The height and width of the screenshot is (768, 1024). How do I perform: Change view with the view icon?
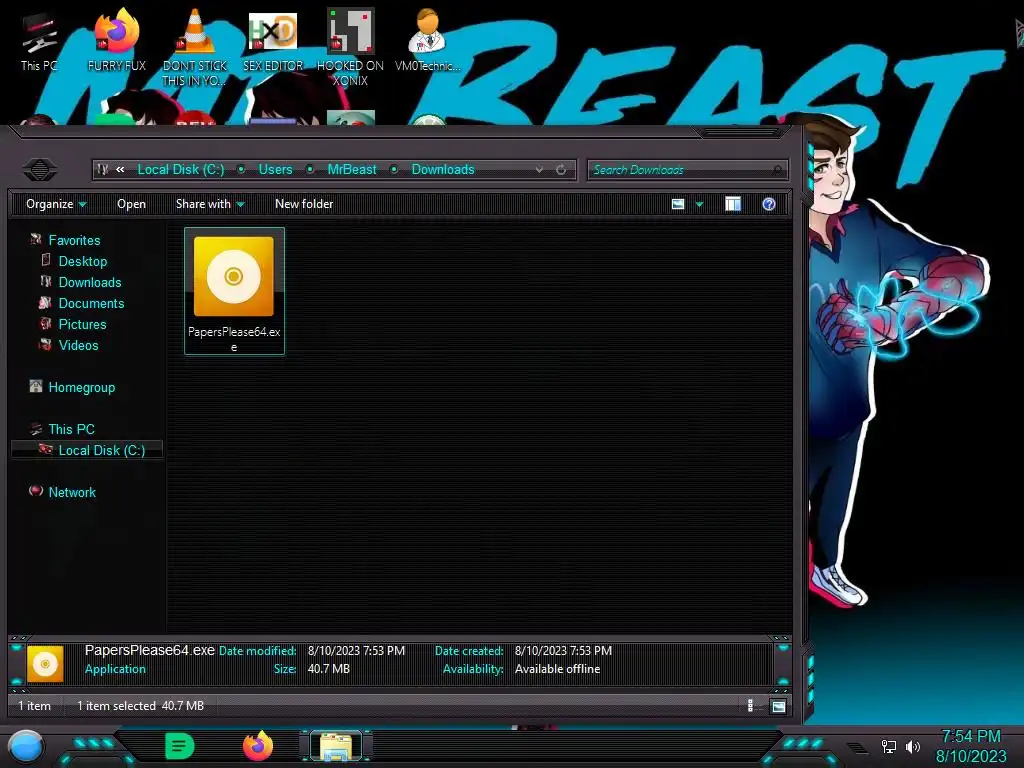click(x=678, y=204)
